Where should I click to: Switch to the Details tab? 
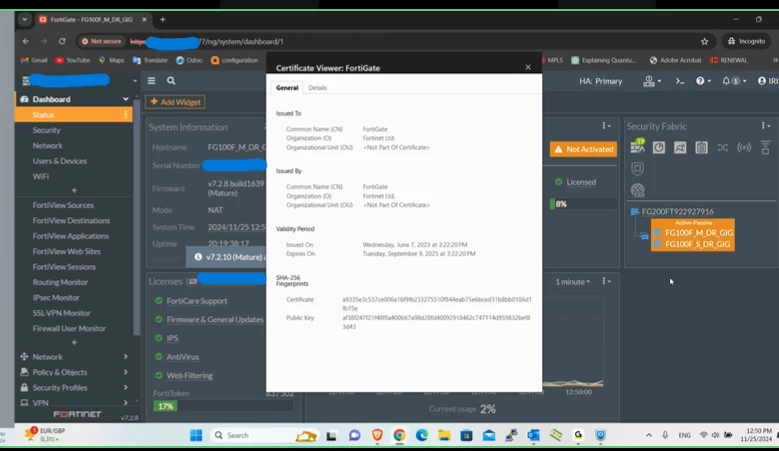(317, 88)
